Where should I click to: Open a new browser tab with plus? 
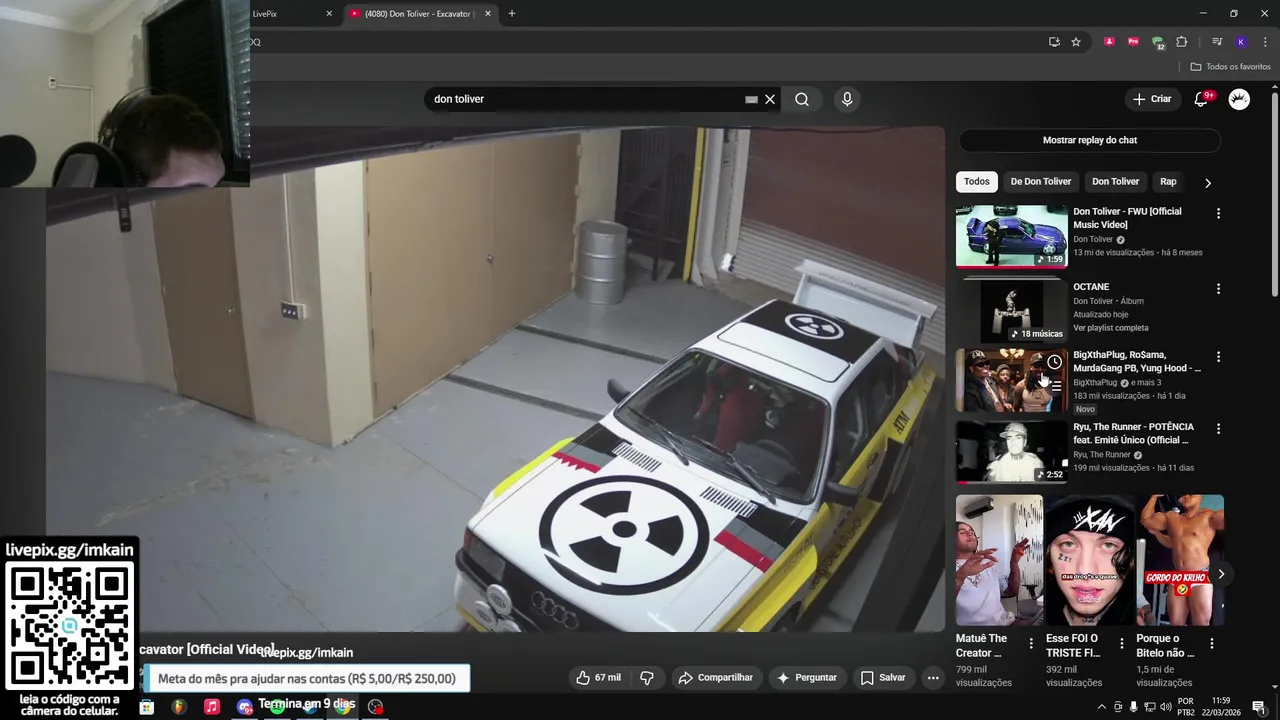tap(512, 14)
